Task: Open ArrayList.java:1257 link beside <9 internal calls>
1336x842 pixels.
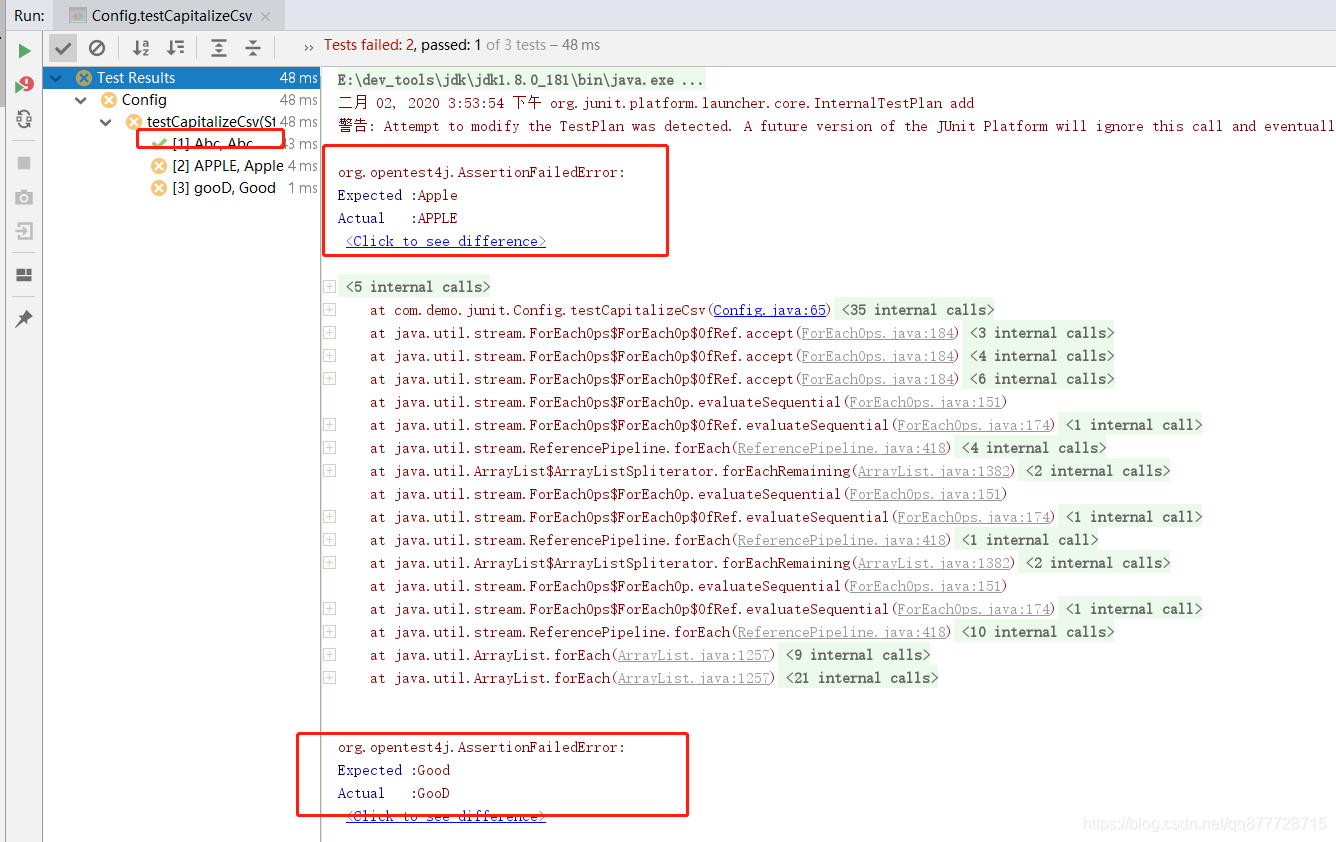Action: pyautogui.click(x=695, y=655)
